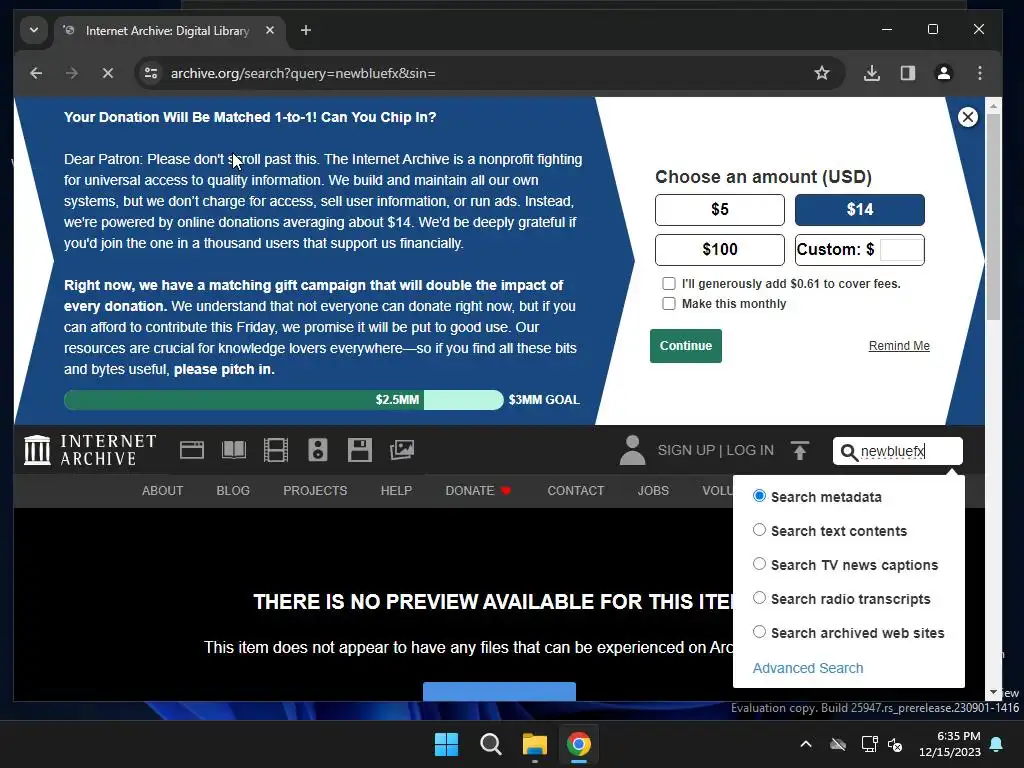The image size is (1024, 768).
Task: Select Search radio transcripts option
Action: coord(759,598)
